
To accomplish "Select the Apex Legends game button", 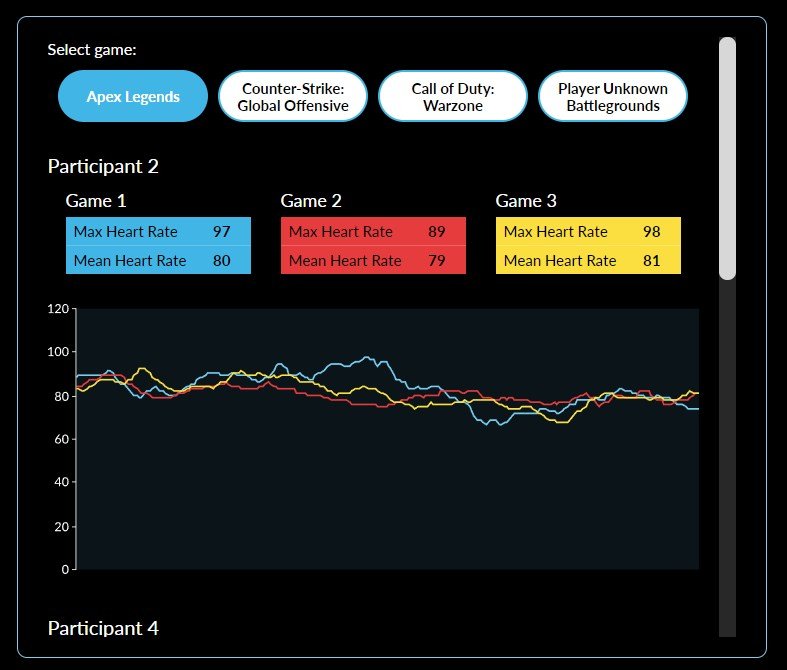I will (133, 97).
